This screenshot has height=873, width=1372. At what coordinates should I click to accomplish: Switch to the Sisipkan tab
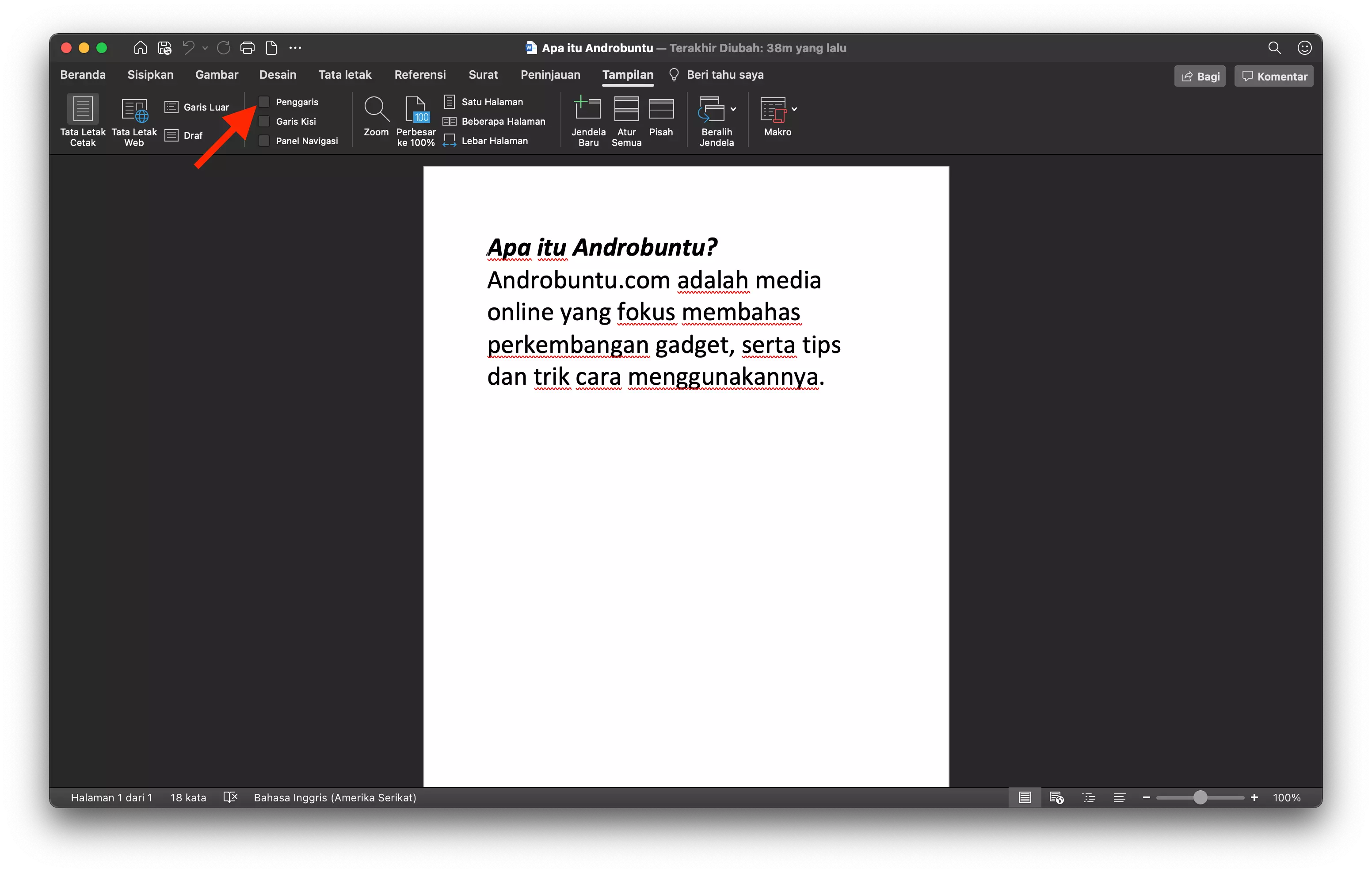click(x=150, y=74)
